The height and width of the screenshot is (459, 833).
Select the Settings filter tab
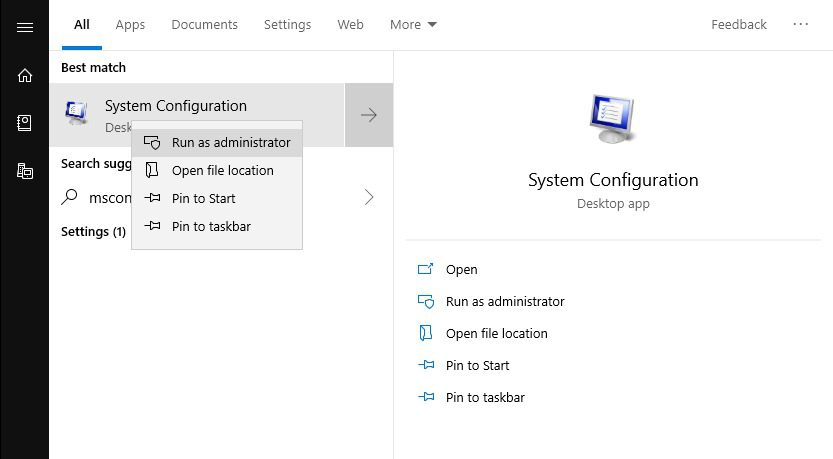pyautogui.click(x=287, y=25)
